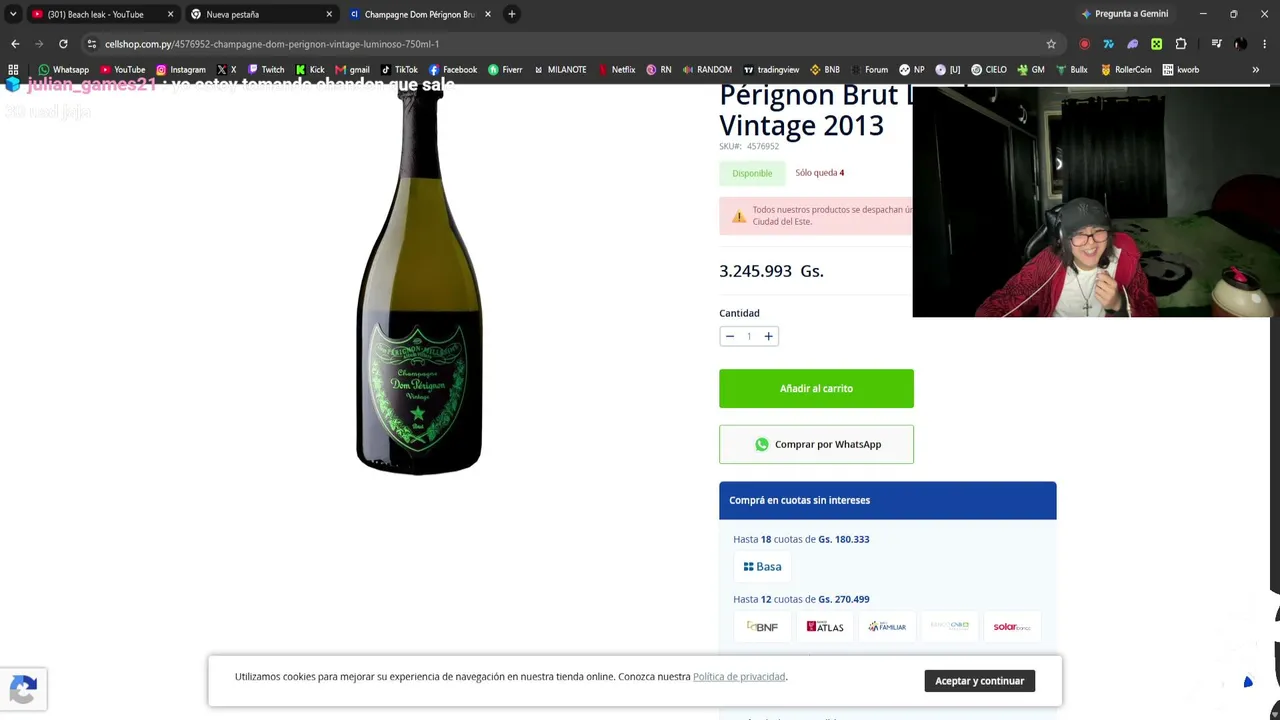
Task: Reload the page with the refresh icon
Action: click(x=63, y=44)
